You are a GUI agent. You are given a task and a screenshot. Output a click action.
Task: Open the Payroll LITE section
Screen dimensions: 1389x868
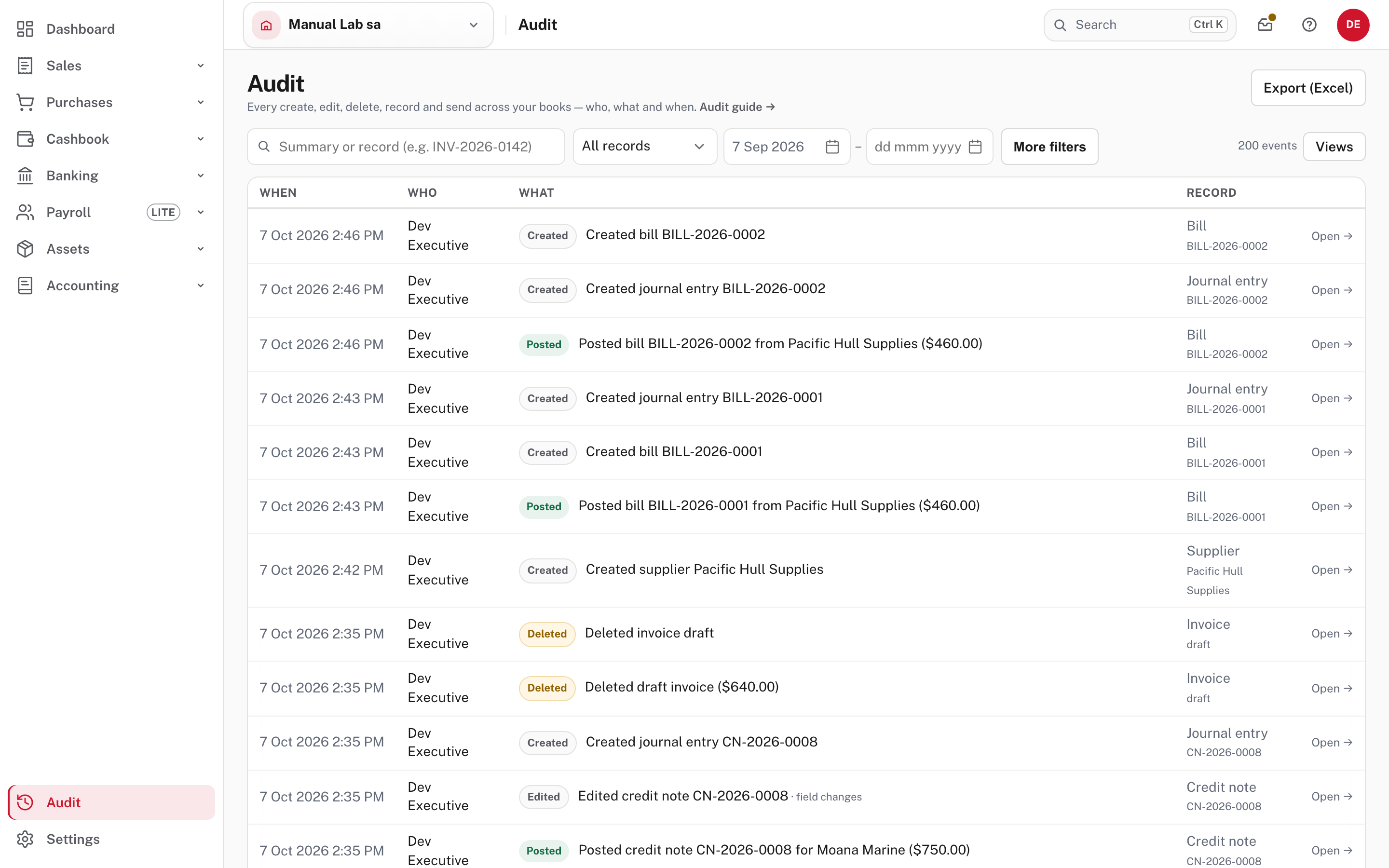[x=111, y=212]
